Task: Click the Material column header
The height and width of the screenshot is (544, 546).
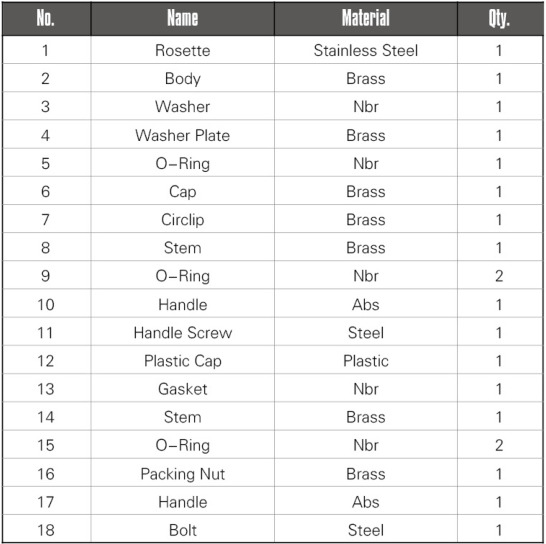Action: (x=366, y=18)
